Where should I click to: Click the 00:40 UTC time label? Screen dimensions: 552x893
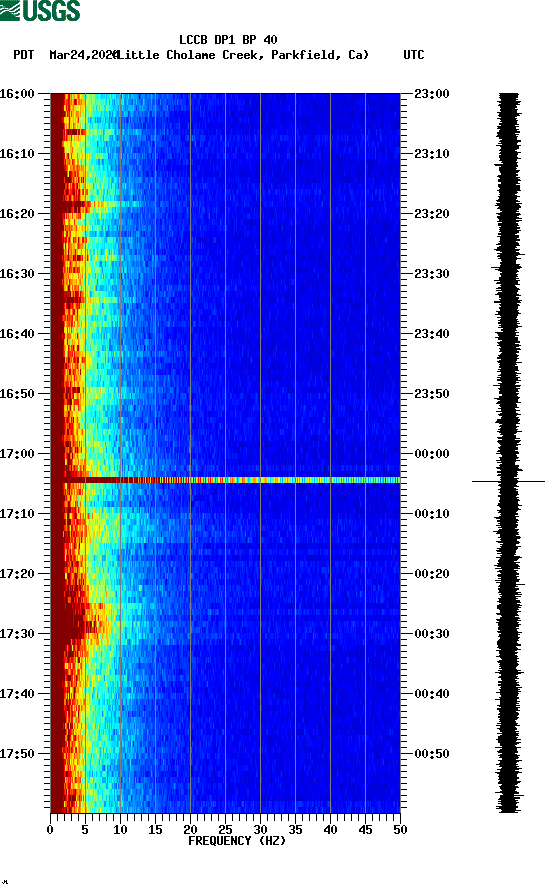click(x=432, y=694)
